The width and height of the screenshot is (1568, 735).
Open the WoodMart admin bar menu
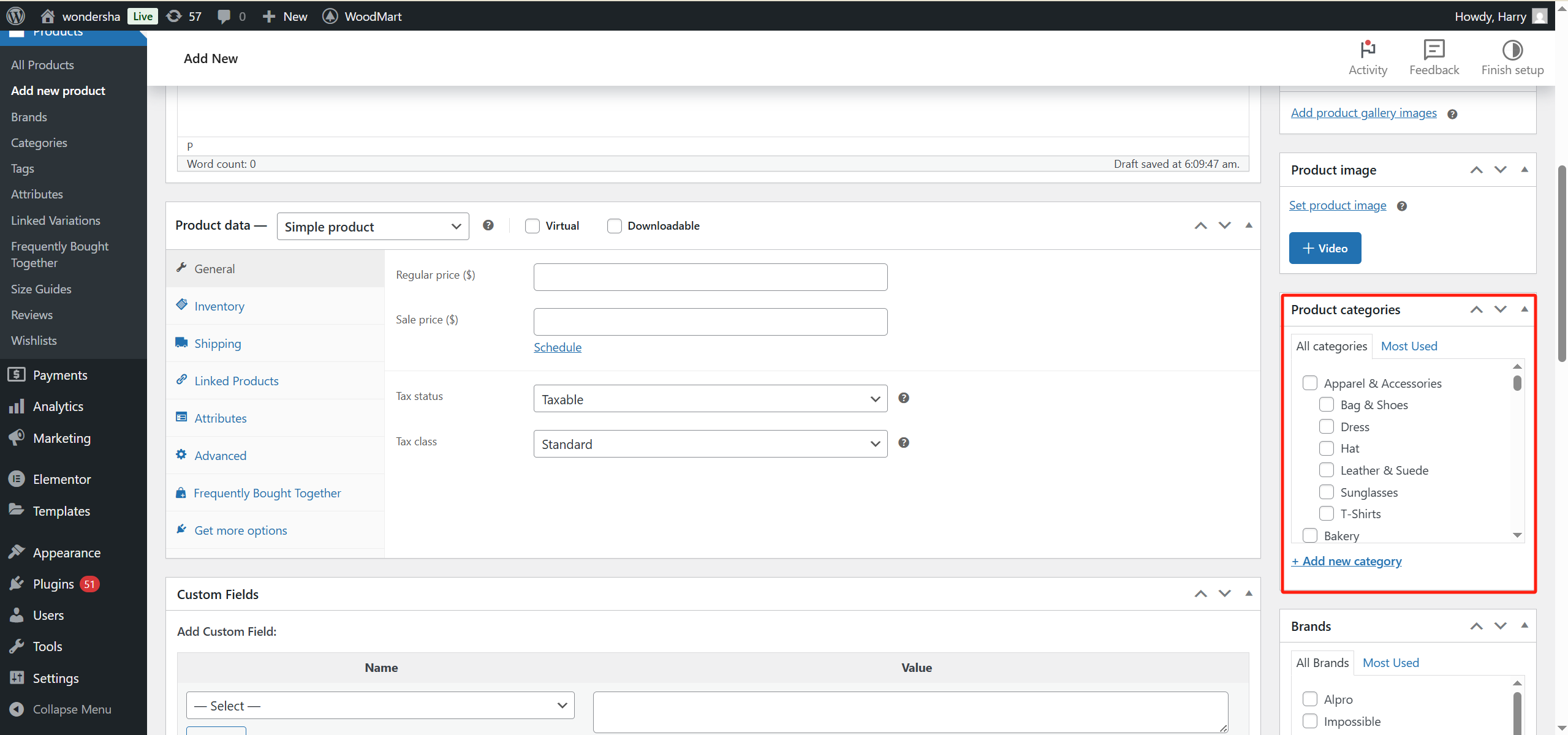(x=362, y=16)
